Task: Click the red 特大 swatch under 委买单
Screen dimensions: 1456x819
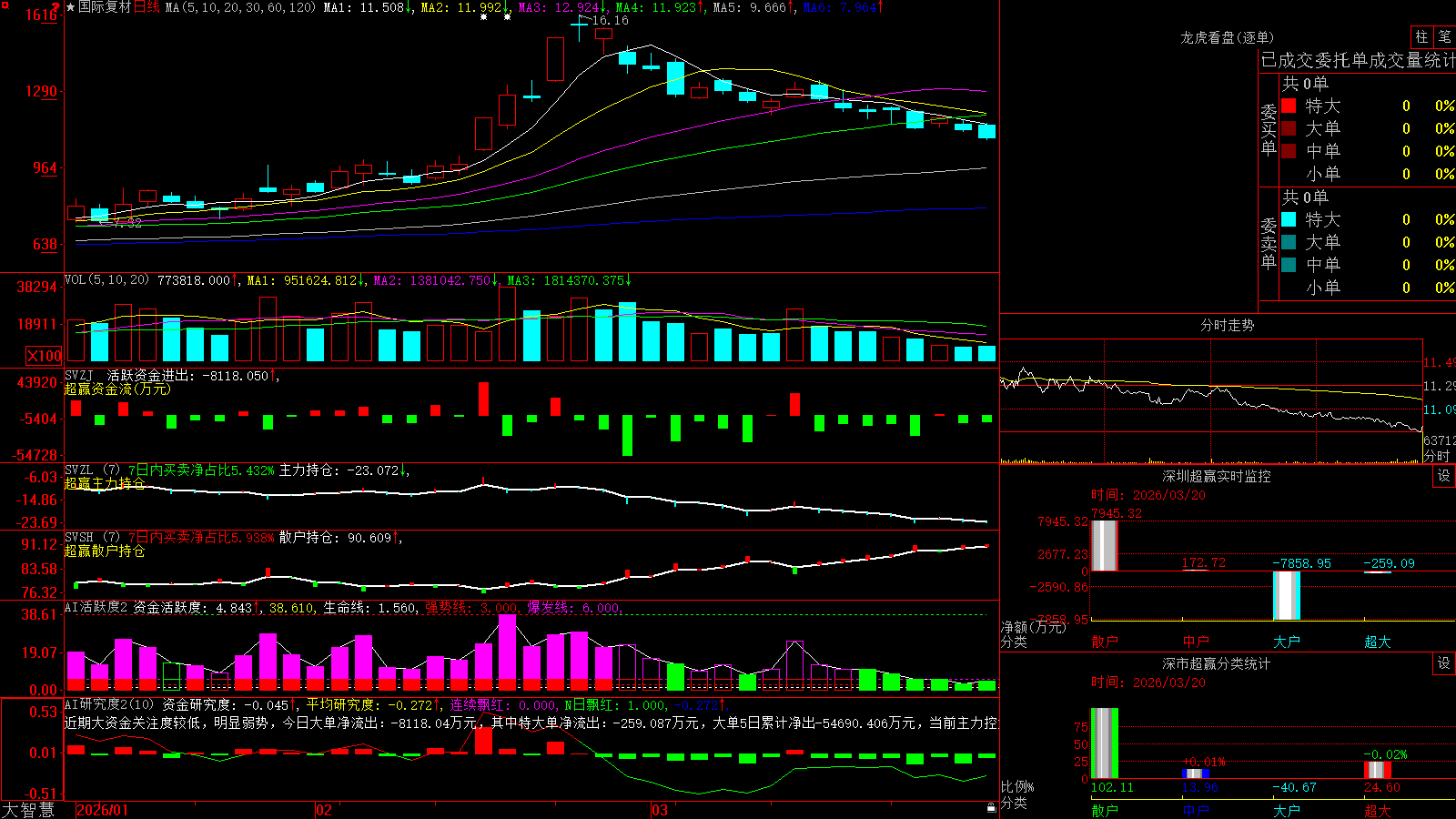Action: [x=1289, y=106]
